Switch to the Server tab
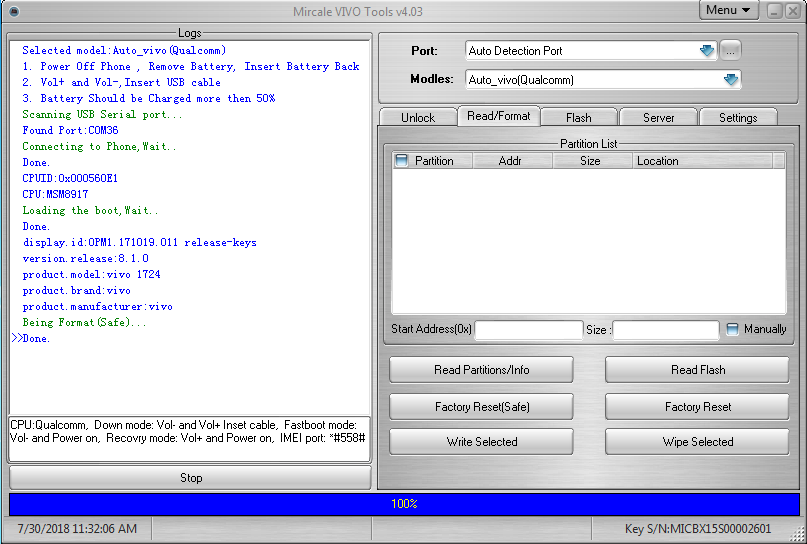Screen dimensions: 807x544 [x=658, y=117]
